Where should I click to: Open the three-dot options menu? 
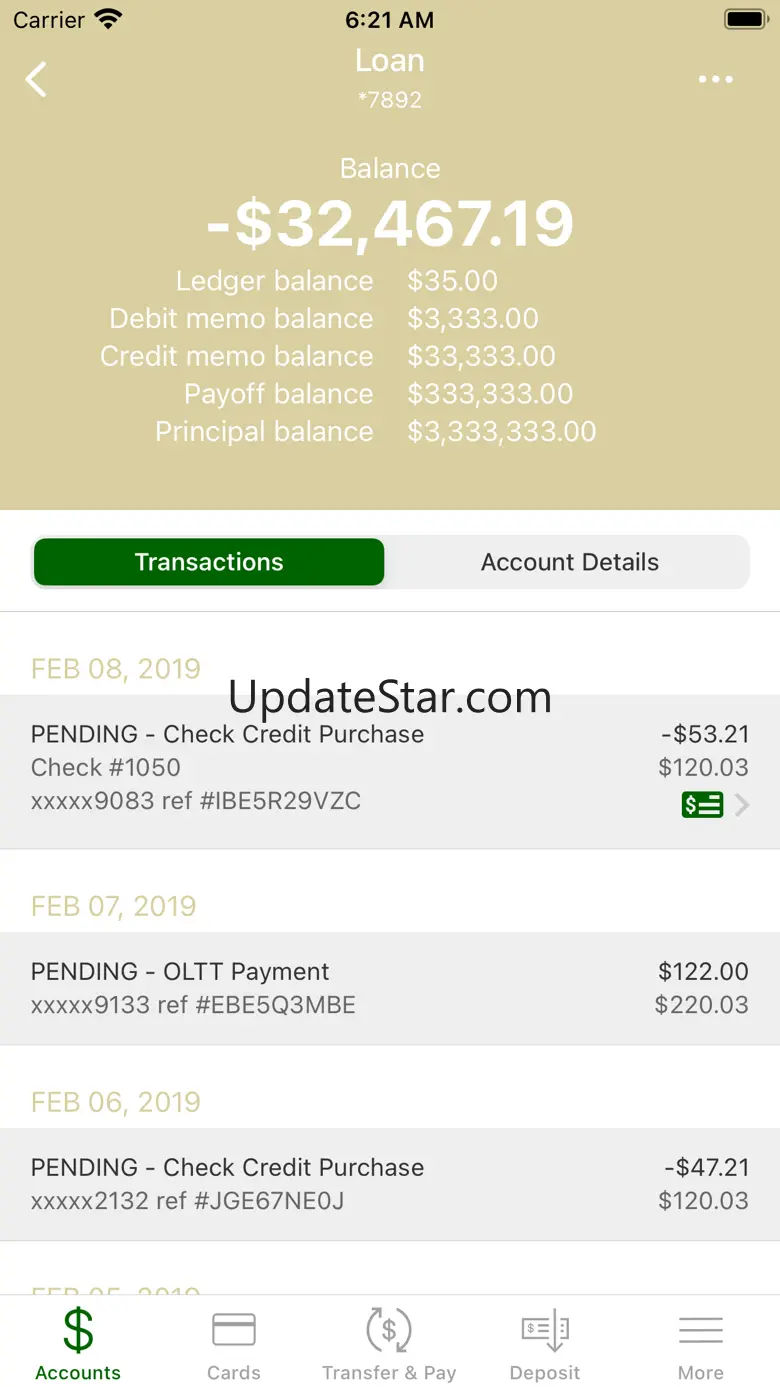coord(716,80)
